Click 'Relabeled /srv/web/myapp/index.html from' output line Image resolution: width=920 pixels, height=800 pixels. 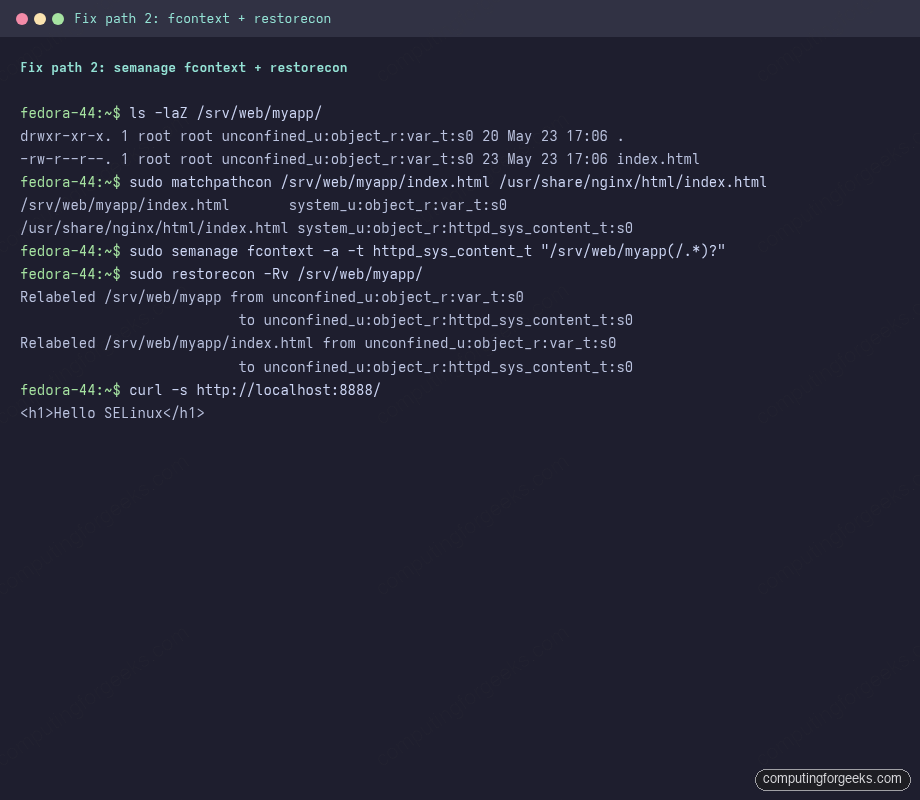[318, 343]
